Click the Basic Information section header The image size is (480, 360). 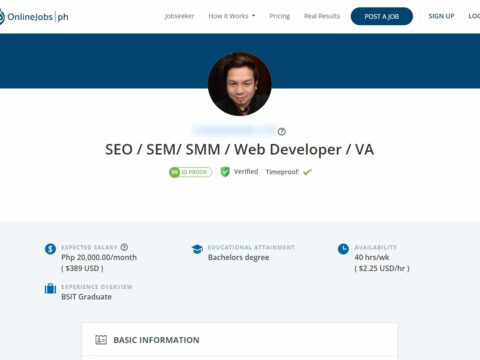pyautogui.click(x=156, y=340)
